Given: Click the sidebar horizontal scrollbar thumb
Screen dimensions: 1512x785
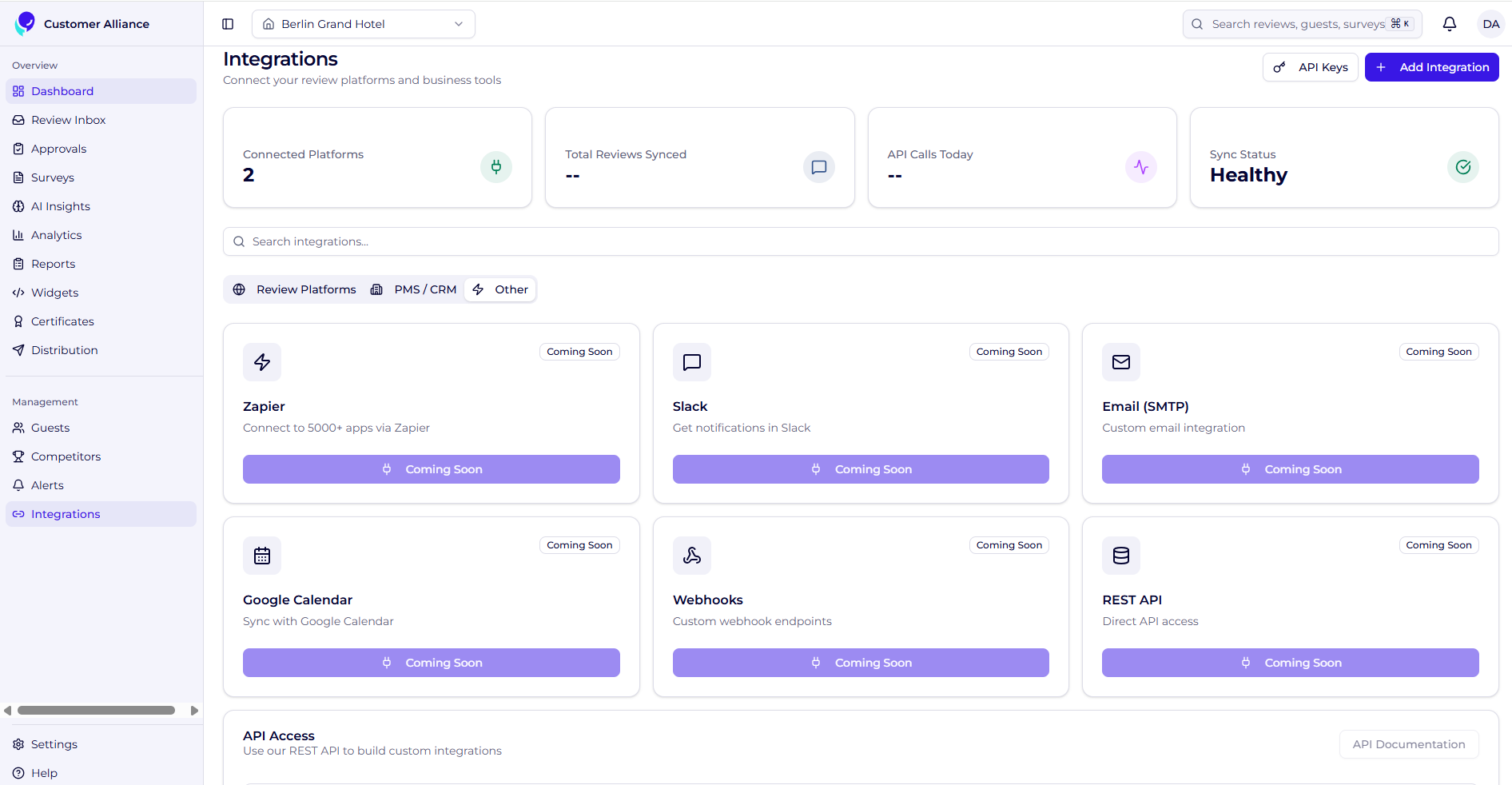Looking at the screenshot, I should [x=96, y=710].
